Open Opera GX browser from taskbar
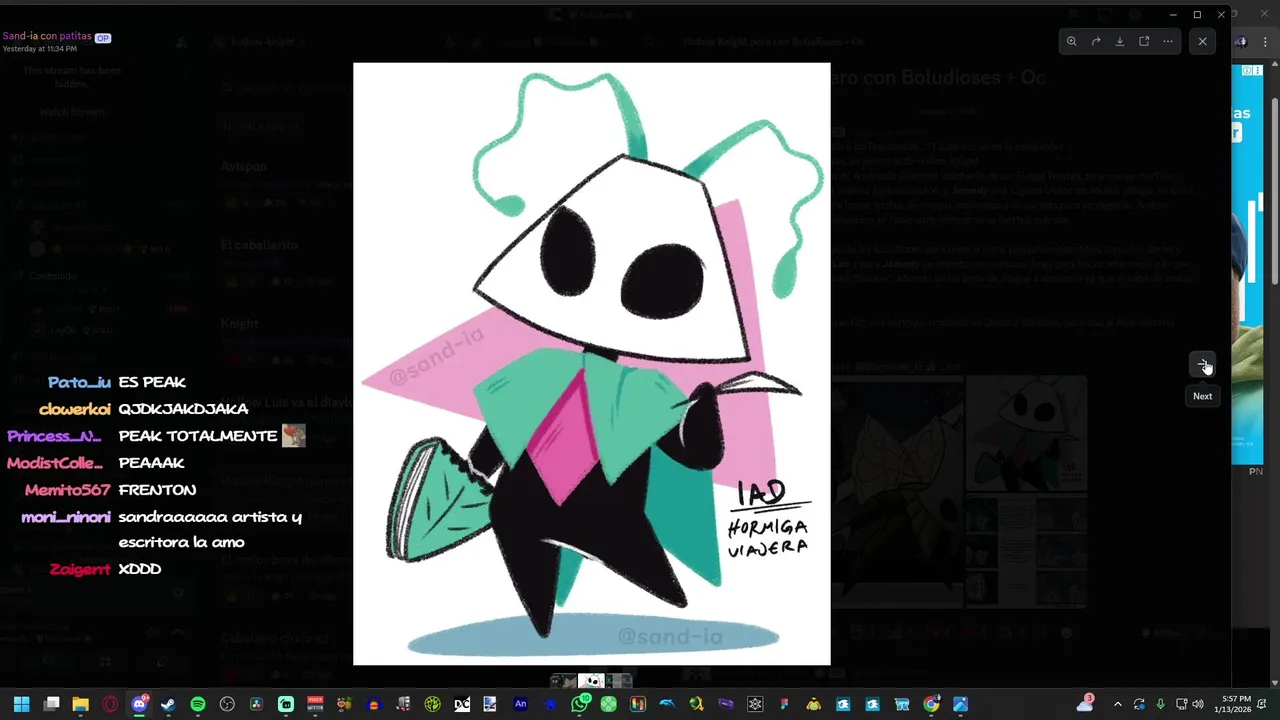1280x720 pixels. click(109, 704)
